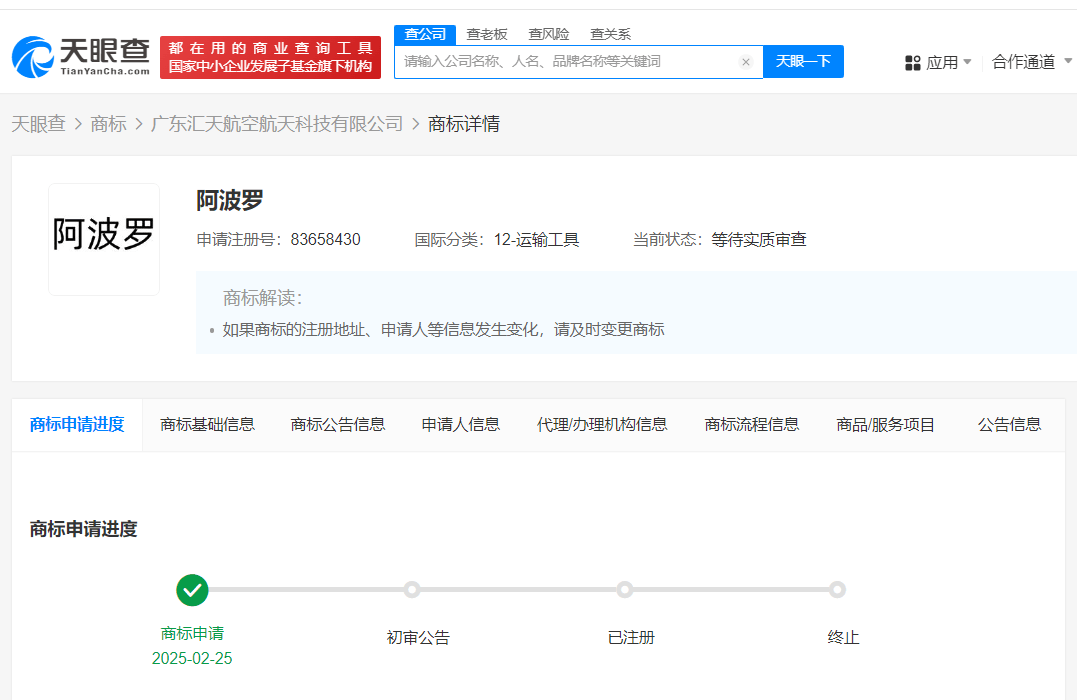Switch to the 商标申请进度 tab
This screenshot has width=1077, height=700.
pos(77,425)
